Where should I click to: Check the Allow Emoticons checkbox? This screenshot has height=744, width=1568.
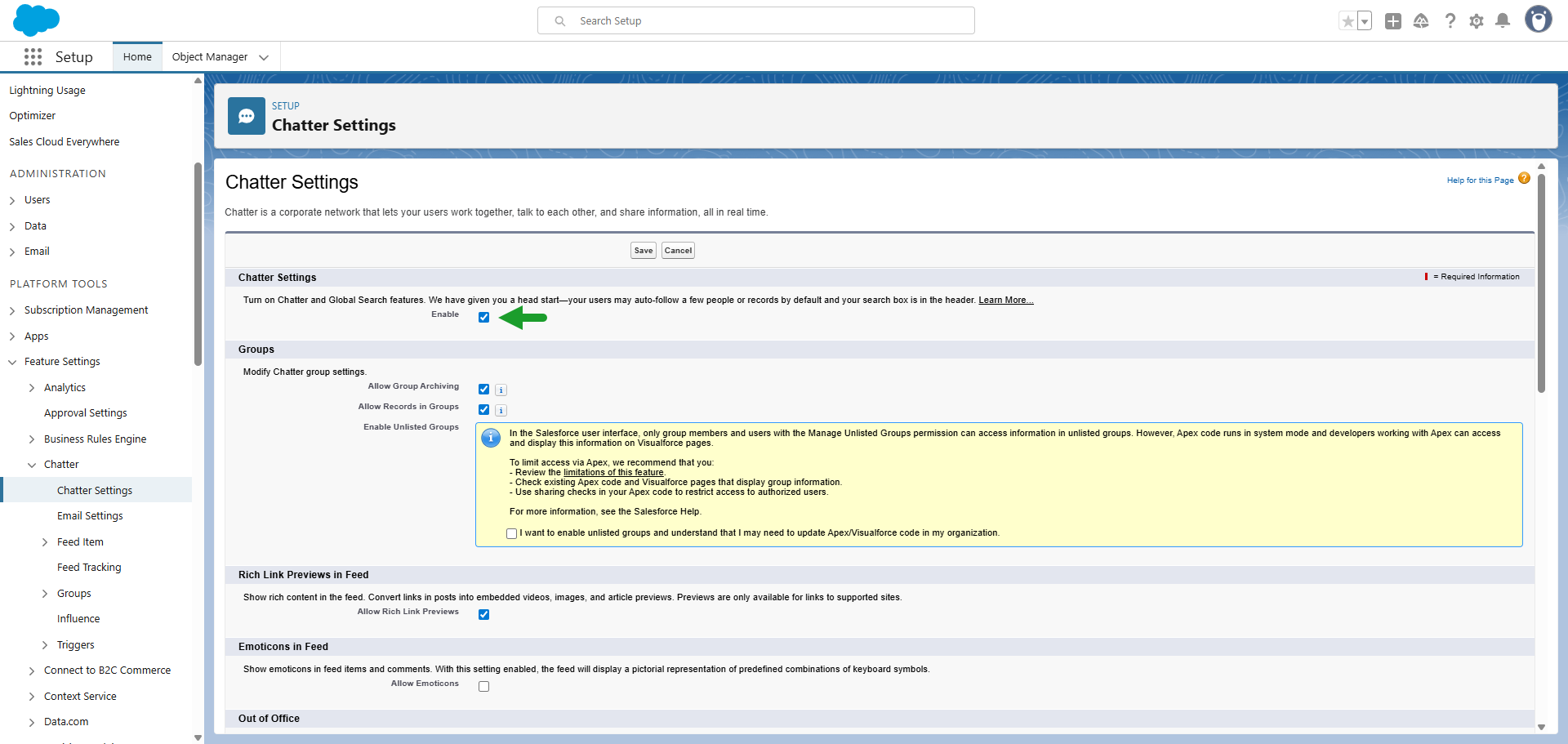tap(484, 687)
